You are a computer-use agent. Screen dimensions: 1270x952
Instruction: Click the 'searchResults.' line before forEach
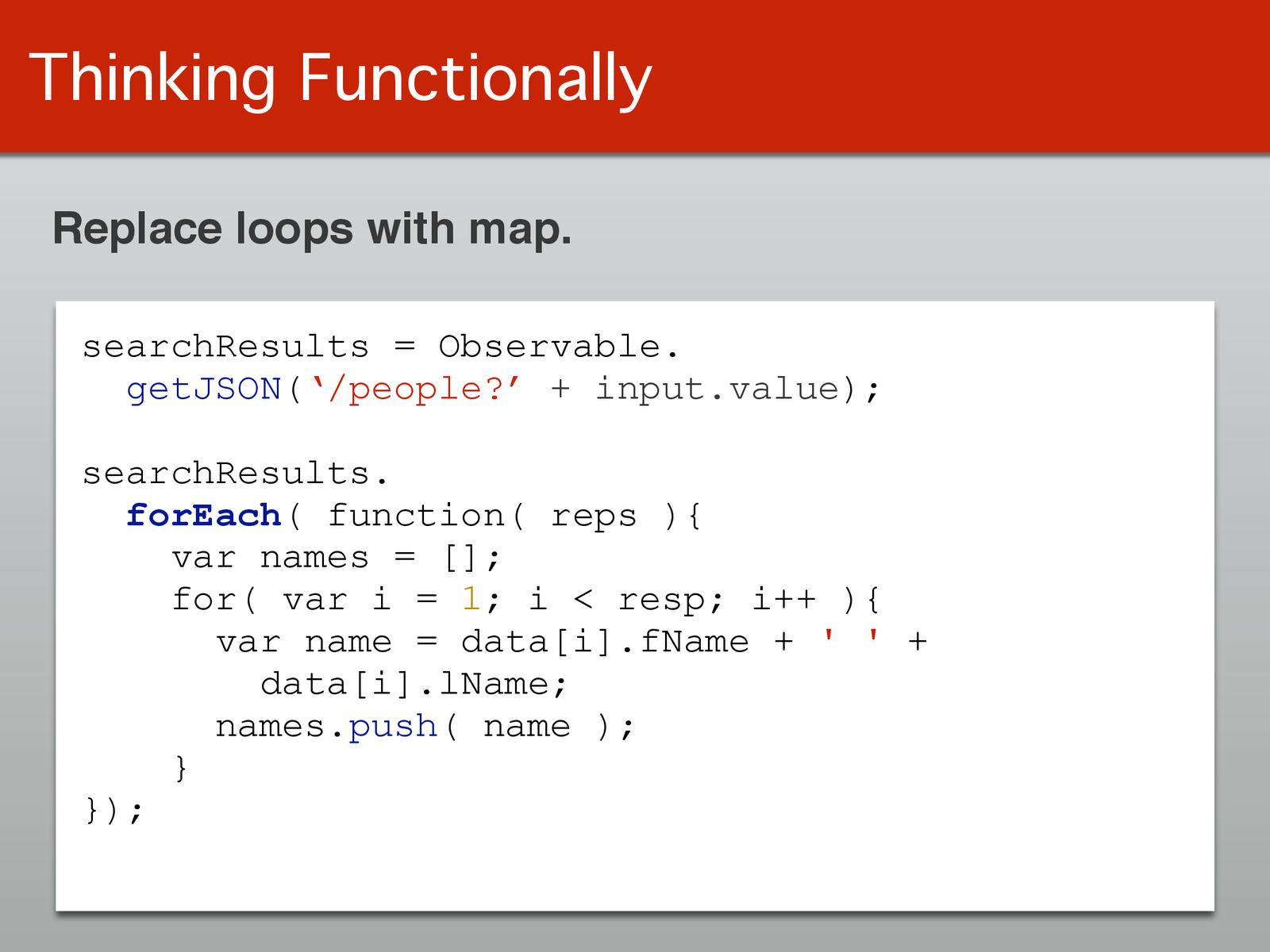(236, 474)
